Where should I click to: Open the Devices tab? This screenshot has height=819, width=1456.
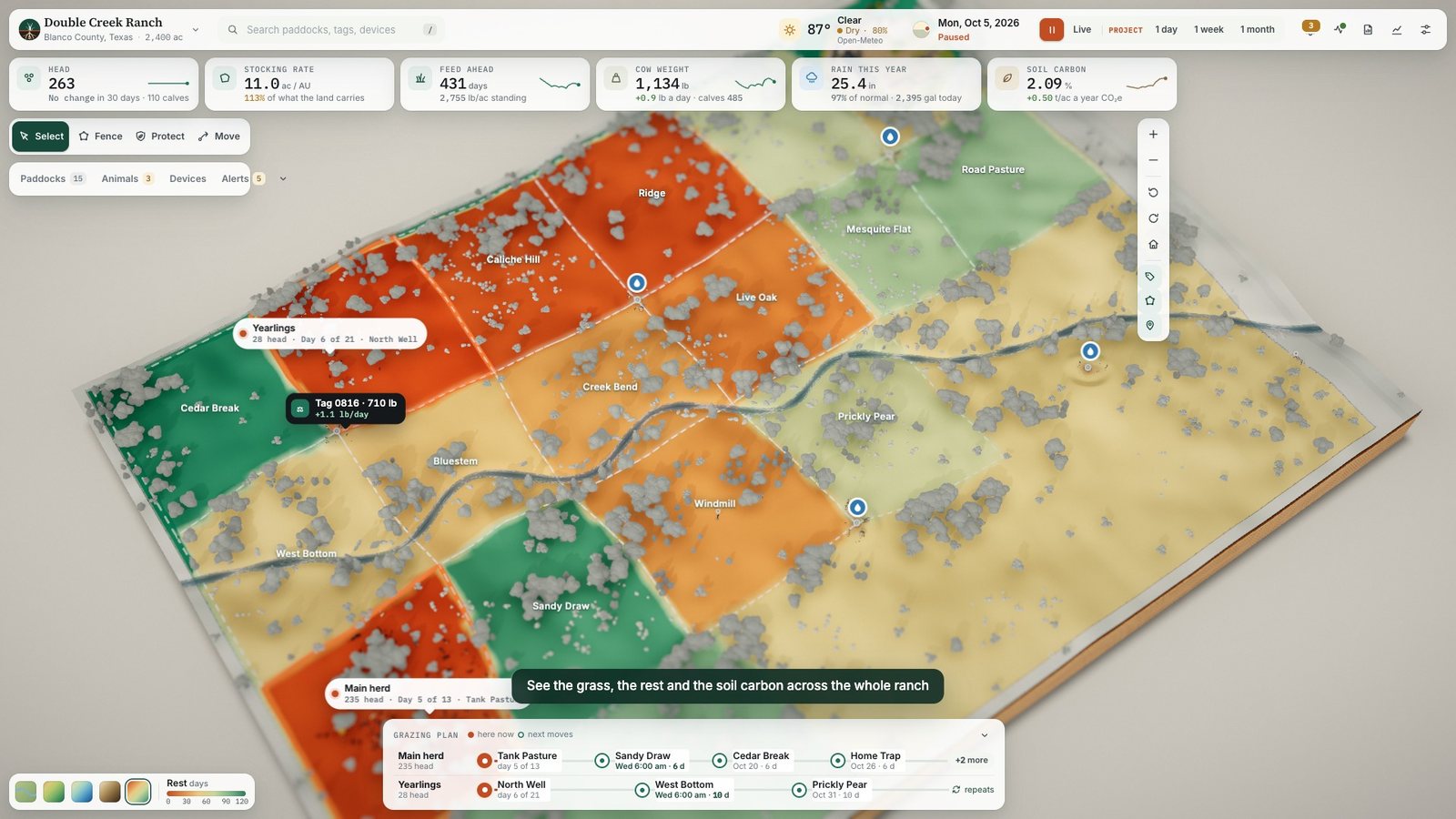(x=187, y=179)
